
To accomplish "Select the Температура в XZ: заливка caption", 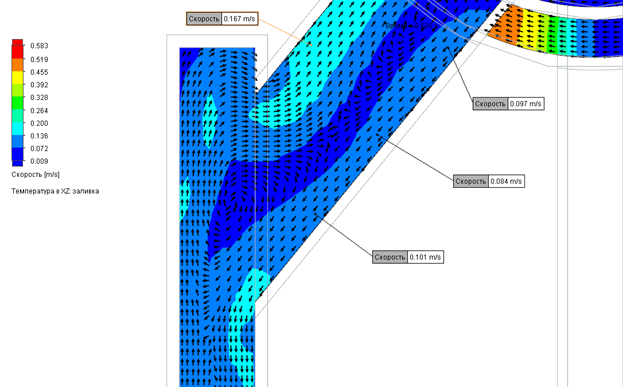I will click(55, 191).
